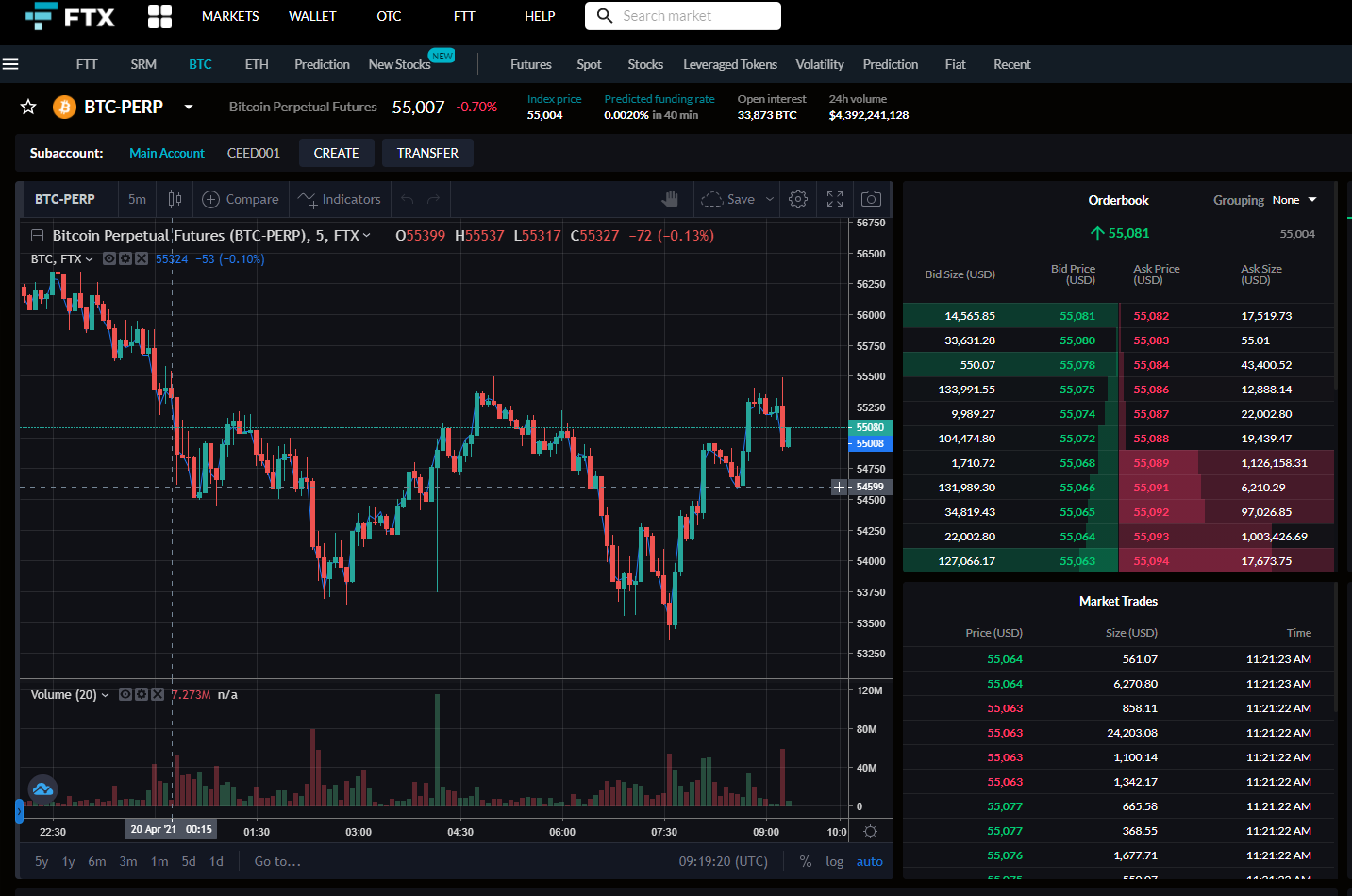The height and width of the screenshot is (896, 1352).
Task: Open the candle style selector icon
Action: 175,199
